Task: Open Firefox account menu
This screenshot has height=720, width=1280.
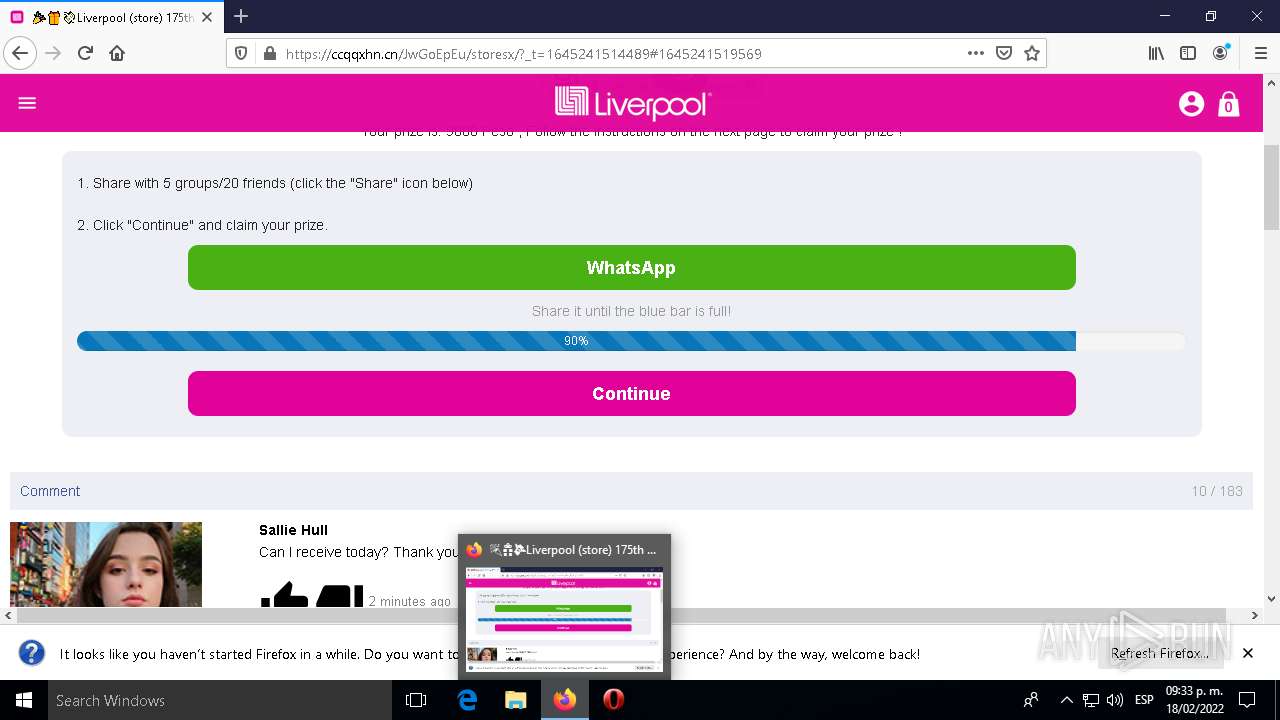Action: pos(1220,53)
